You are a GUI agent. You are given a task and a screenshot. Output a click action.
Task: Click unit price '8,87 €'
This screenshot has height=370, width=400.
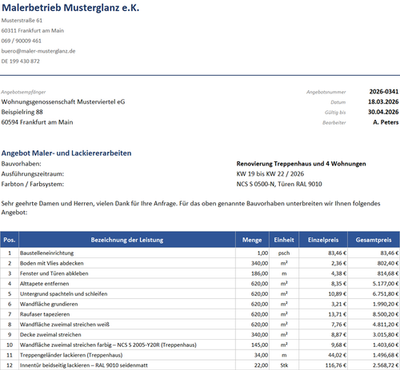[339, 335]
